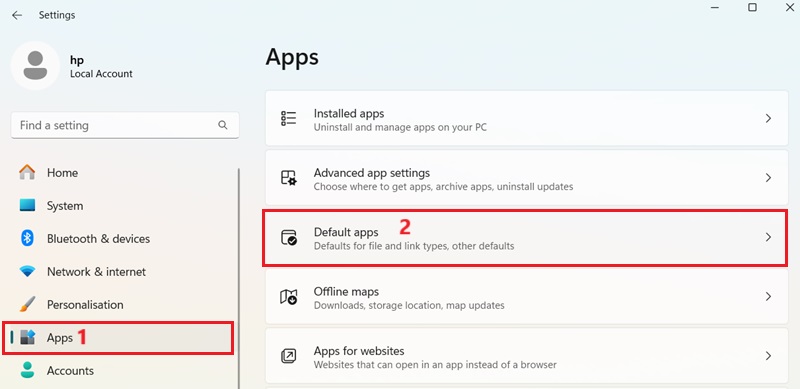800x389 pixels.
Task: Click the Apps for websites icon
Action: tap(288, 356)
